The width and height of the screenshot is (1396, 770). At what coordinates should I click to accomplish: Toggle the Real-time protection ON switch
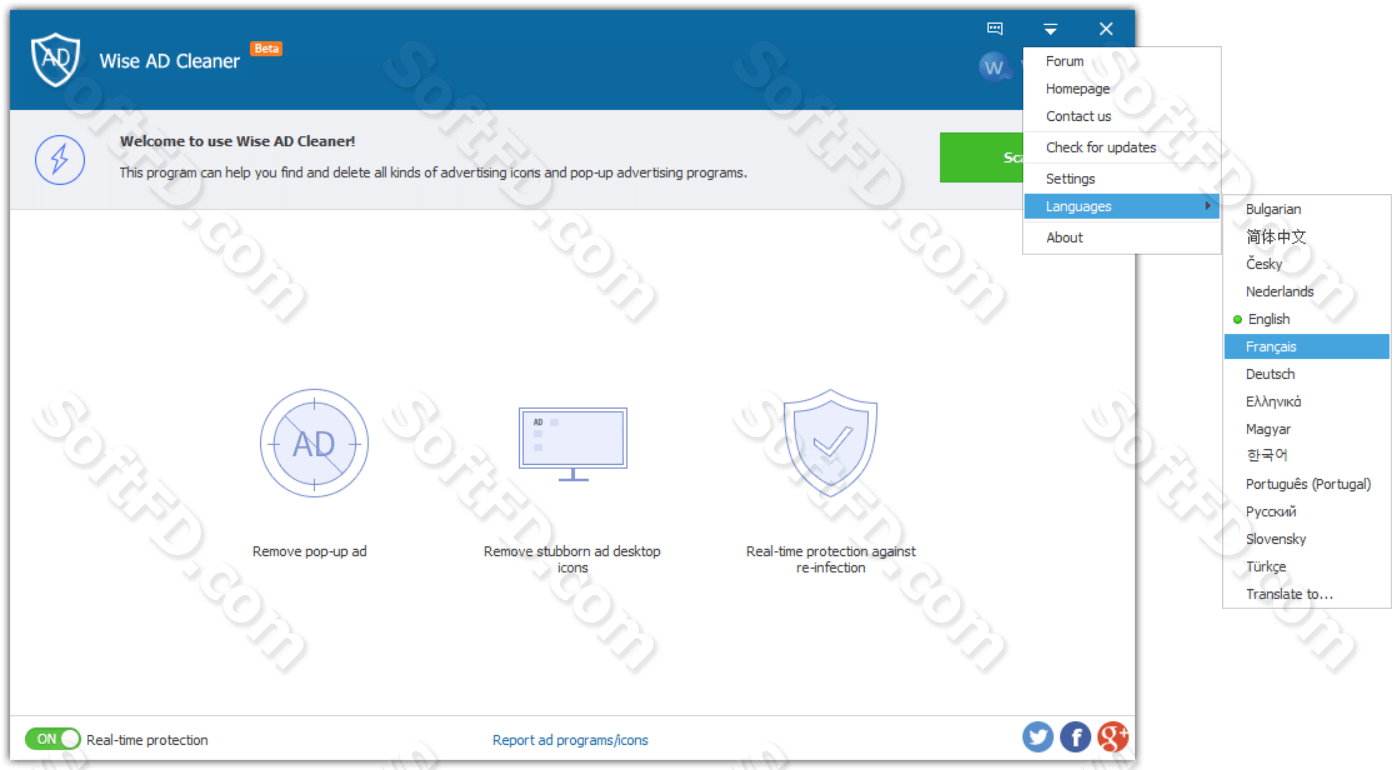point(53,739)
